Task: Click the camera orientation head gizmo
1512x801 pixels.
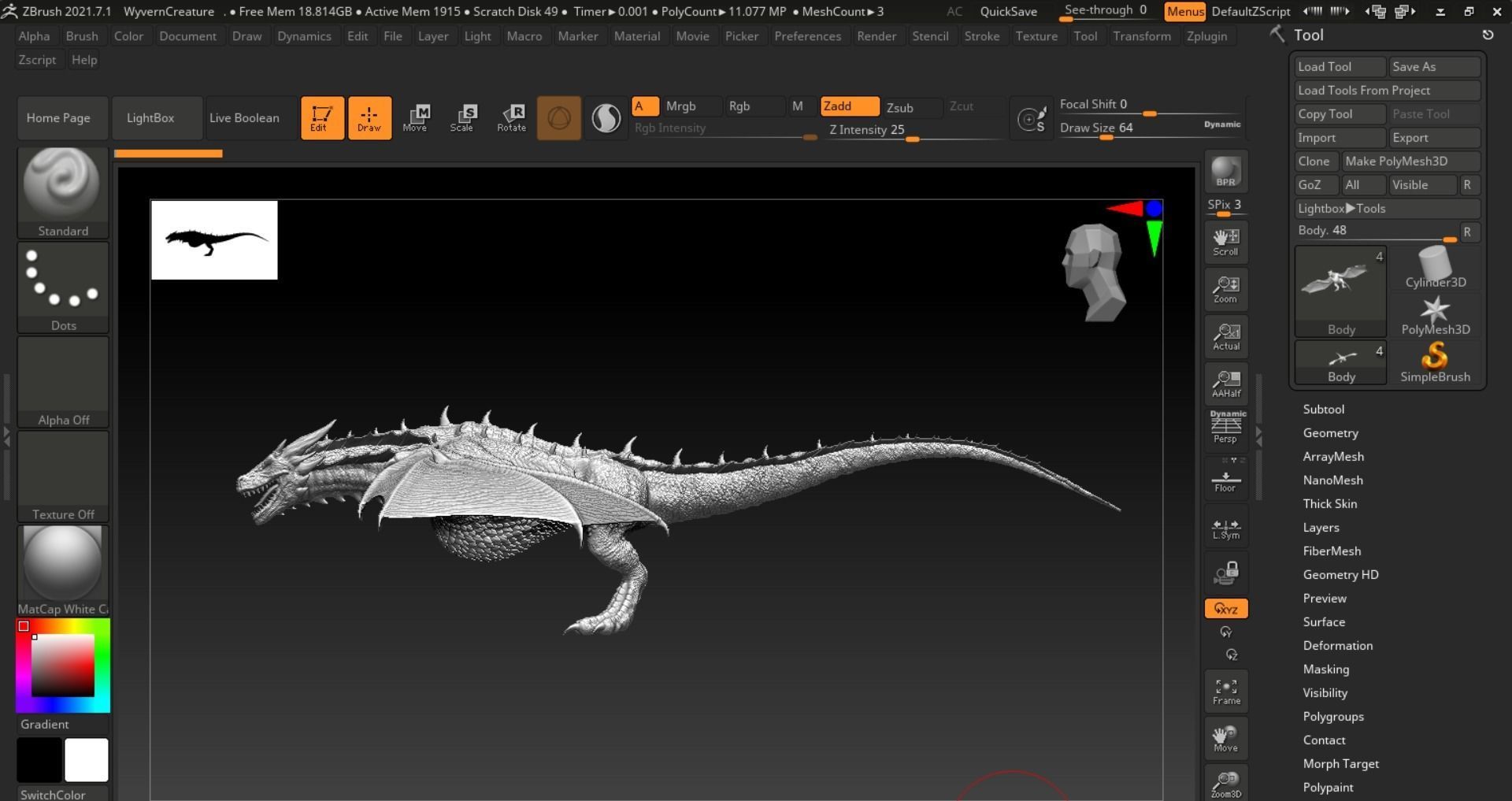Action: point(1095,273)
